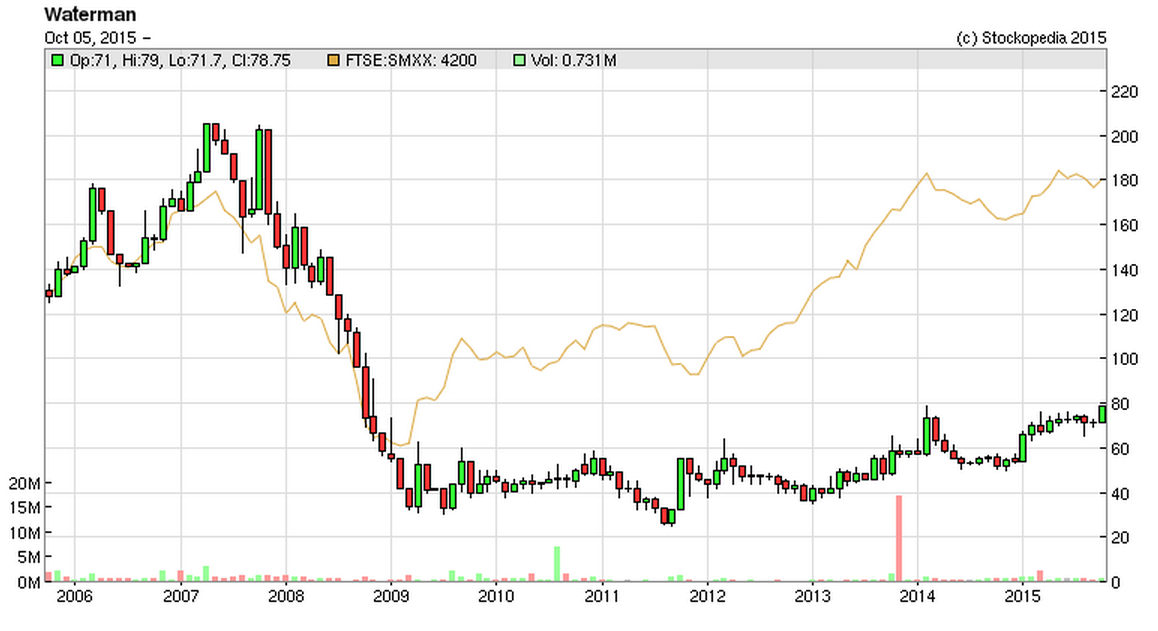Click the orange FTSE:SMXX legend swatch
Viewport: 1158px width, 631px height.
334,61
